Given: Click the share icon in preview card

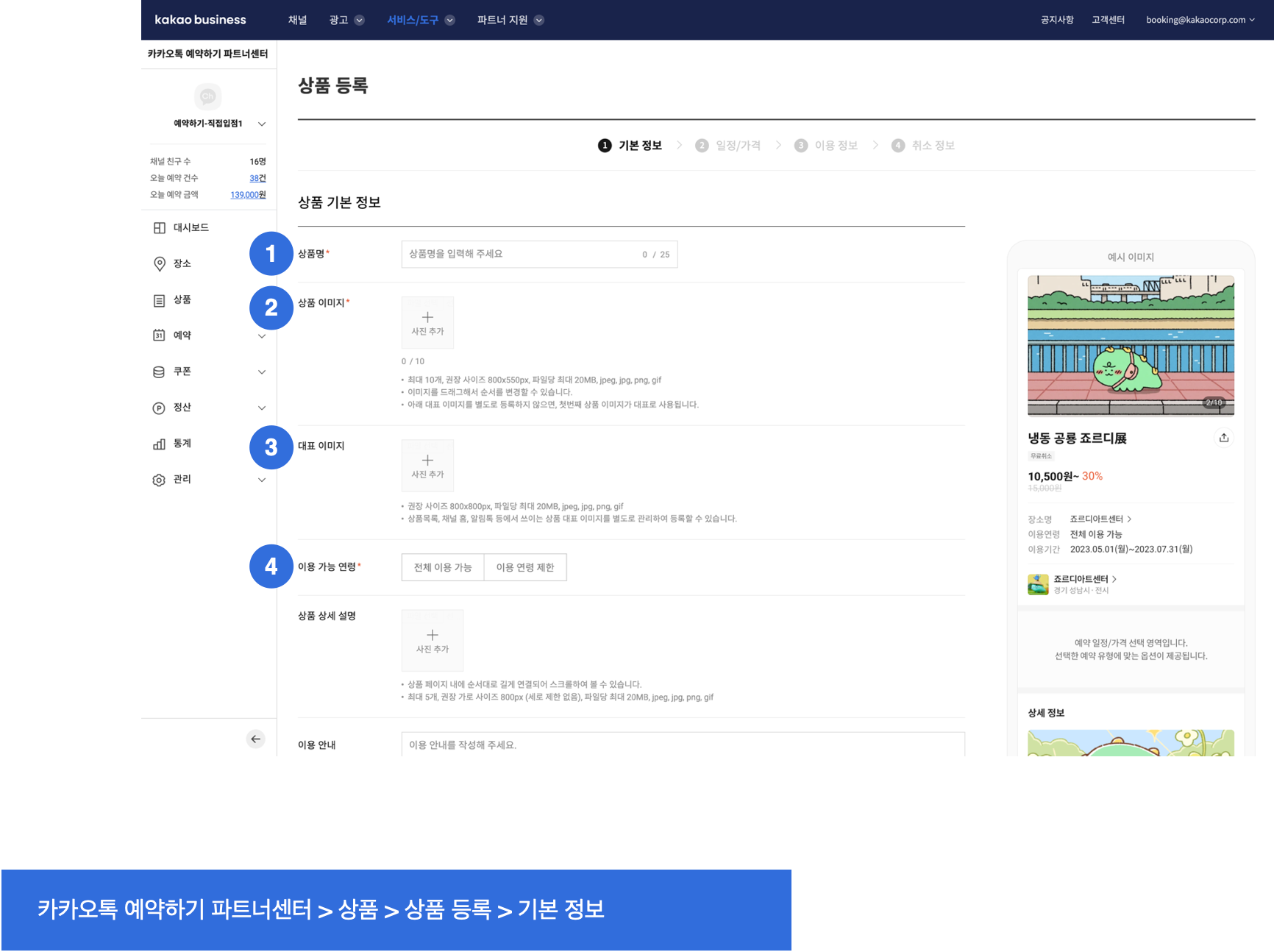Looking at the screenshot, I should [x=1223, y=438].
